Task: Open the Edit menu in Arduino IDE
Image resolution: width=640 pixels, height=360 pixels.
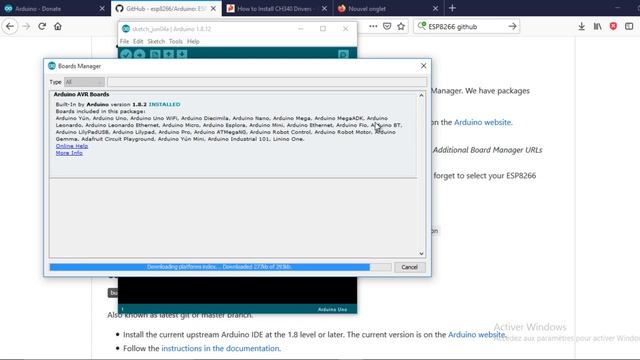Action: tap(138, 41)
